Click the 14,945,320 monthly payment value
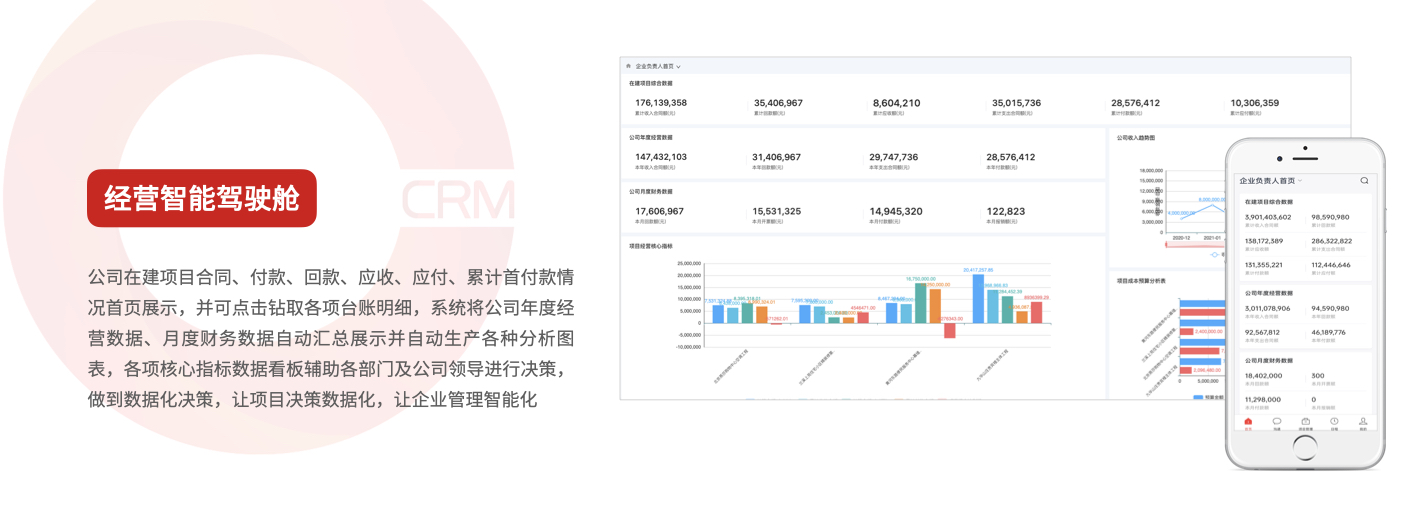Screen dimensions: 1420x532 [x=896, y=211]
